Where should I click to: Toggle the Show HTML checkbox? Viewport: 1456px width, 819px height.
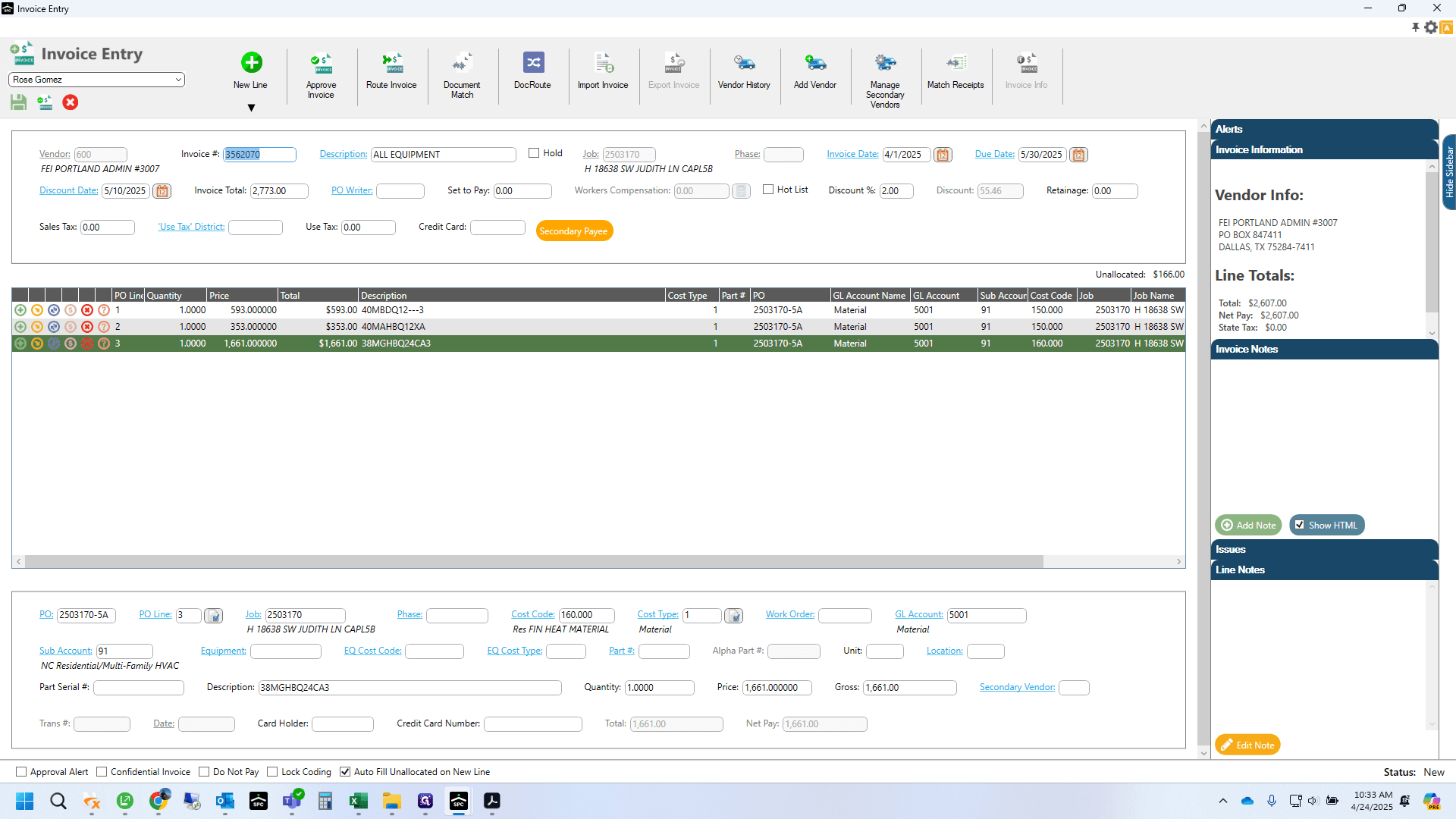[1300, 525]
